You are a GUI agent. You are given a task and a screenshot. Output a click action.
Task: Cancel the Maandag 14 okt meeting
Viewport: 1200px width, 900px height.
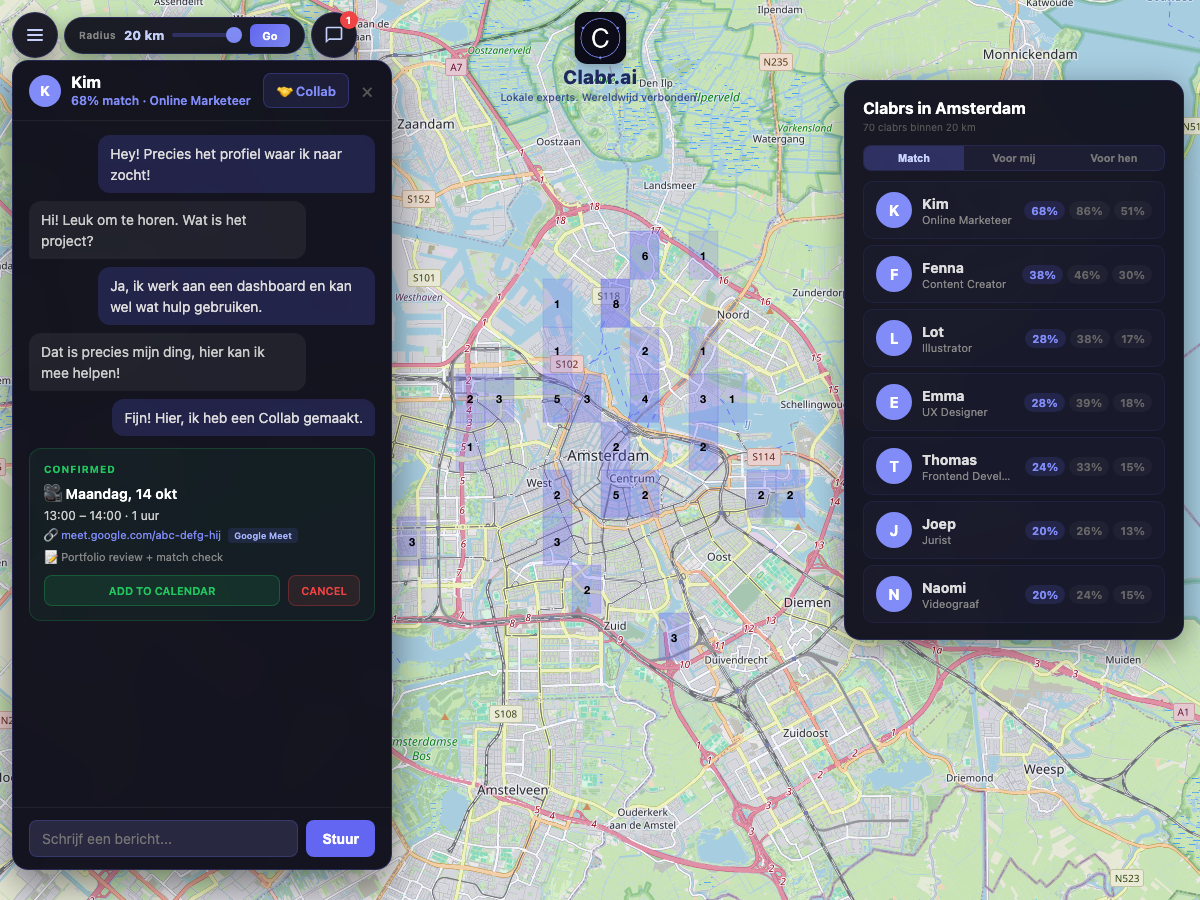(x=323, y=590)
